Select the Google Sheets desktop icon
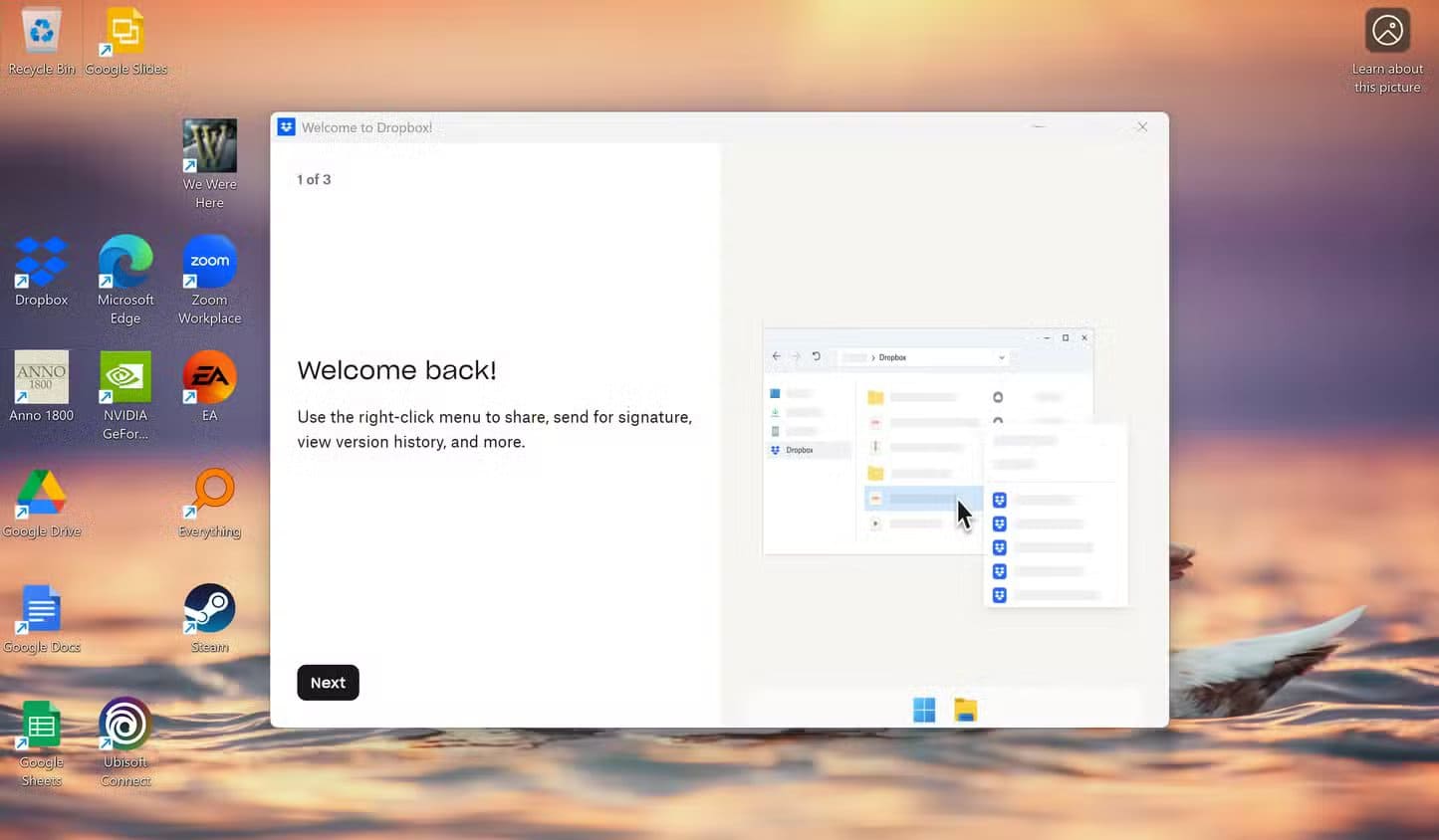 pyautogui.click(x=41, y=726)
